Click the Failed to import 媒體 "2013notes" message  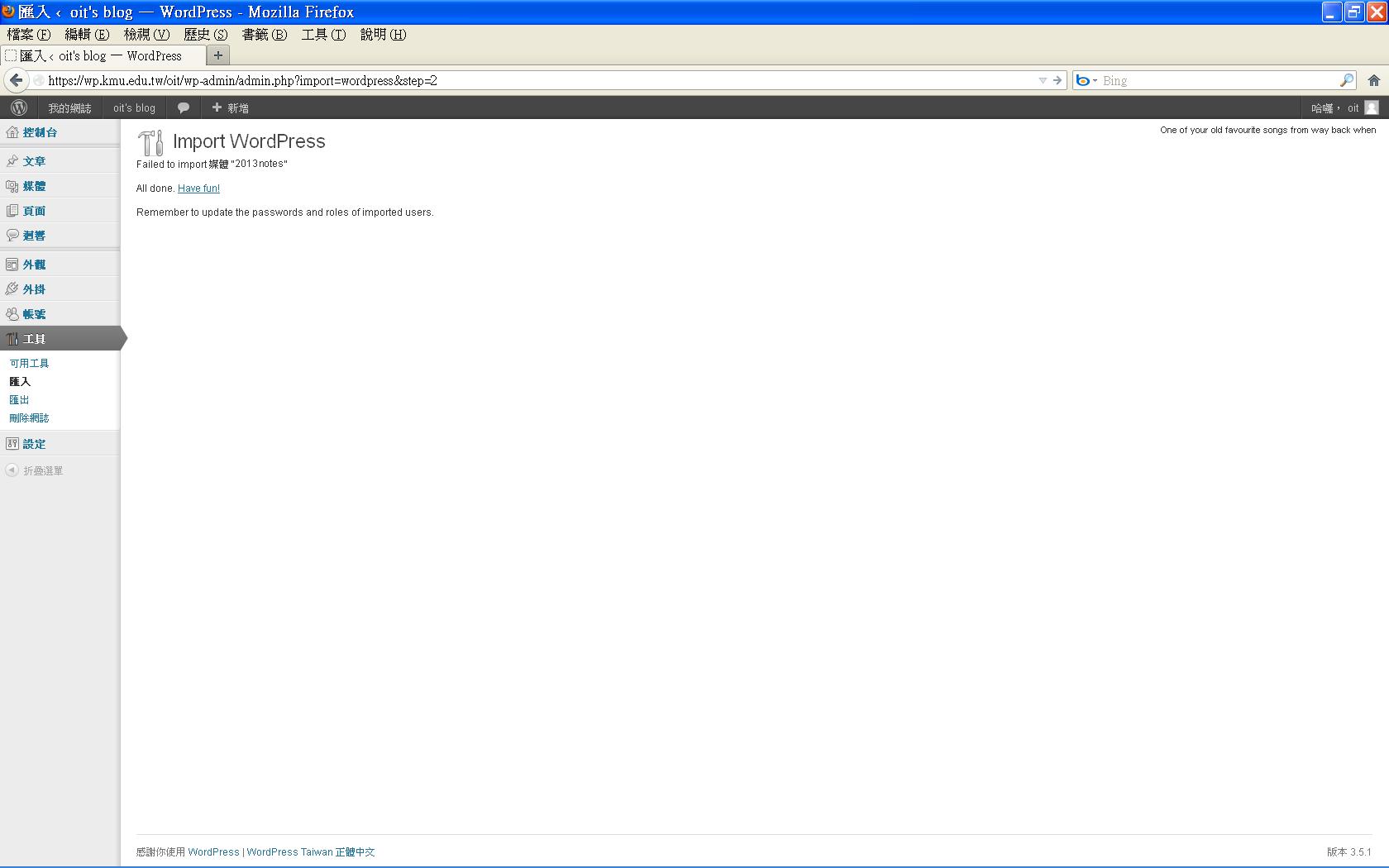[x=212, y=165]
